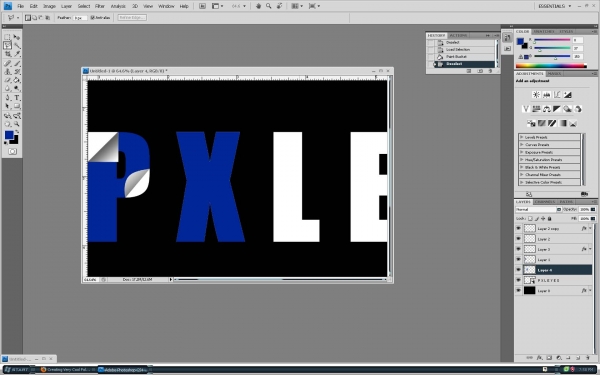Screen dimensions: 600x375
Task: Select the Crop tool
Action: (7, 54)
